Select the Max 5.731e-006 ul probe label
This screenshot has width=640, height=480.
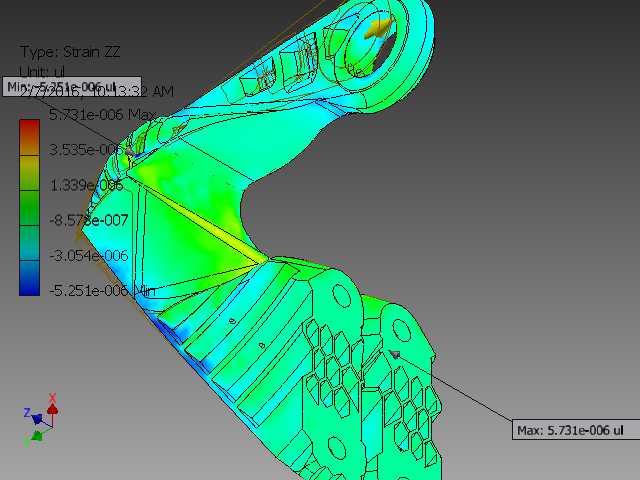coord(576,430)
